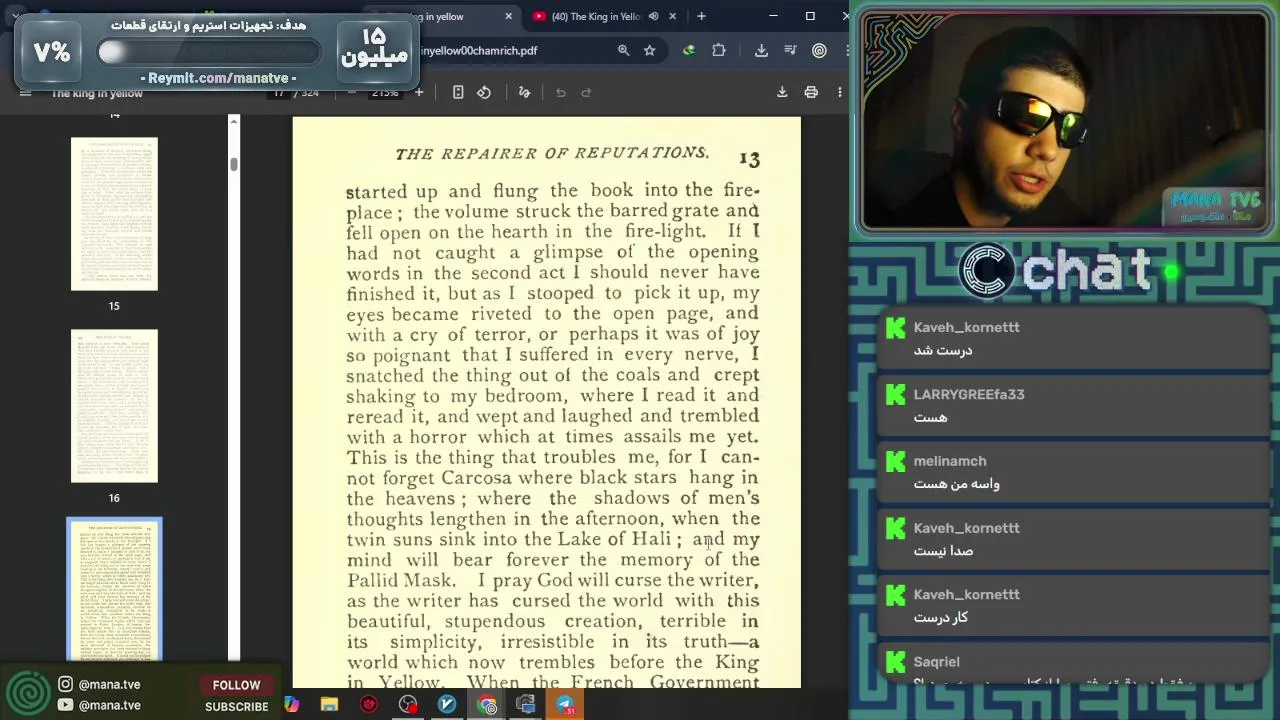Image resolution: width=1280 pixels, height=720 pixels.
Task: Bookmark this page with the star
Action: coord(650,50)
